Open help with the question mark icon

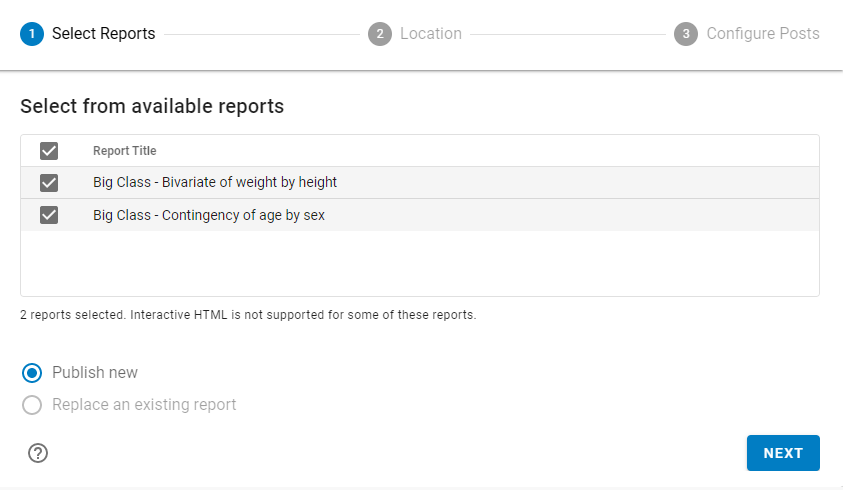click(x=38, y=453)
